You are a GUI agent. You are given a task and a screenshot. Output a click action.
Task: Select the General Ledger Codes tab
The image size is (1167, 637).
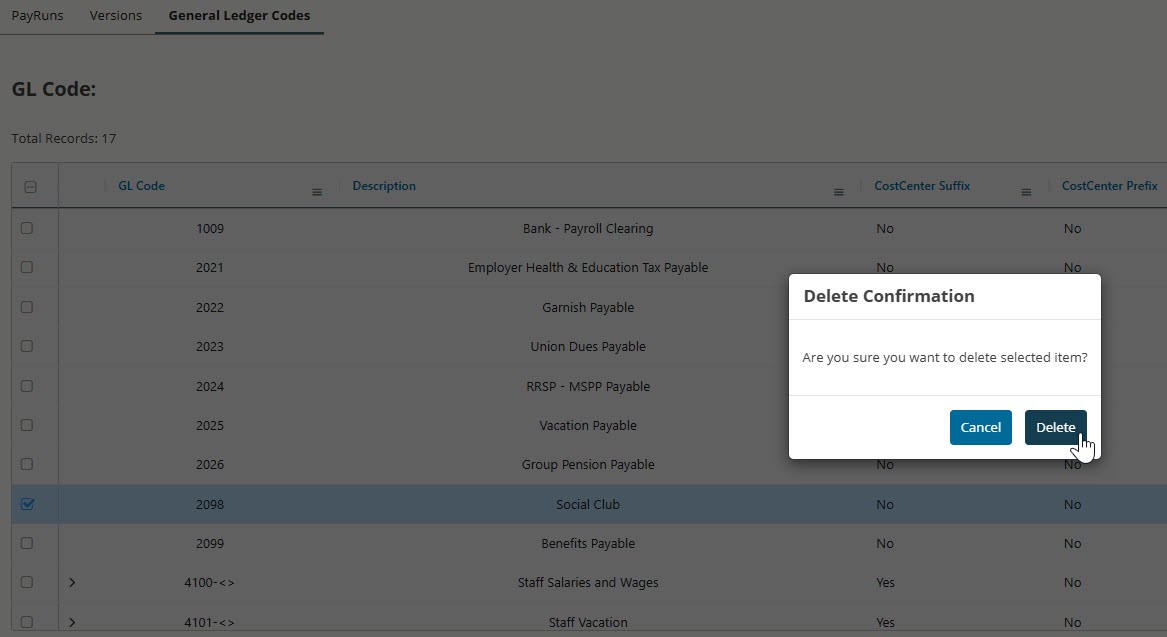point(239,16)
